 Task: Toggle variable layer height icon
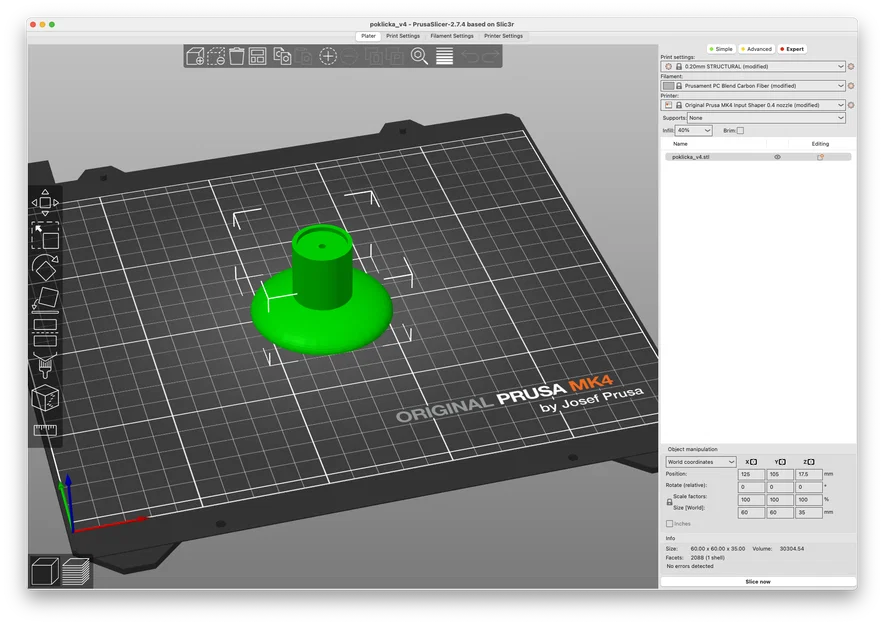(x=444, y=56)
